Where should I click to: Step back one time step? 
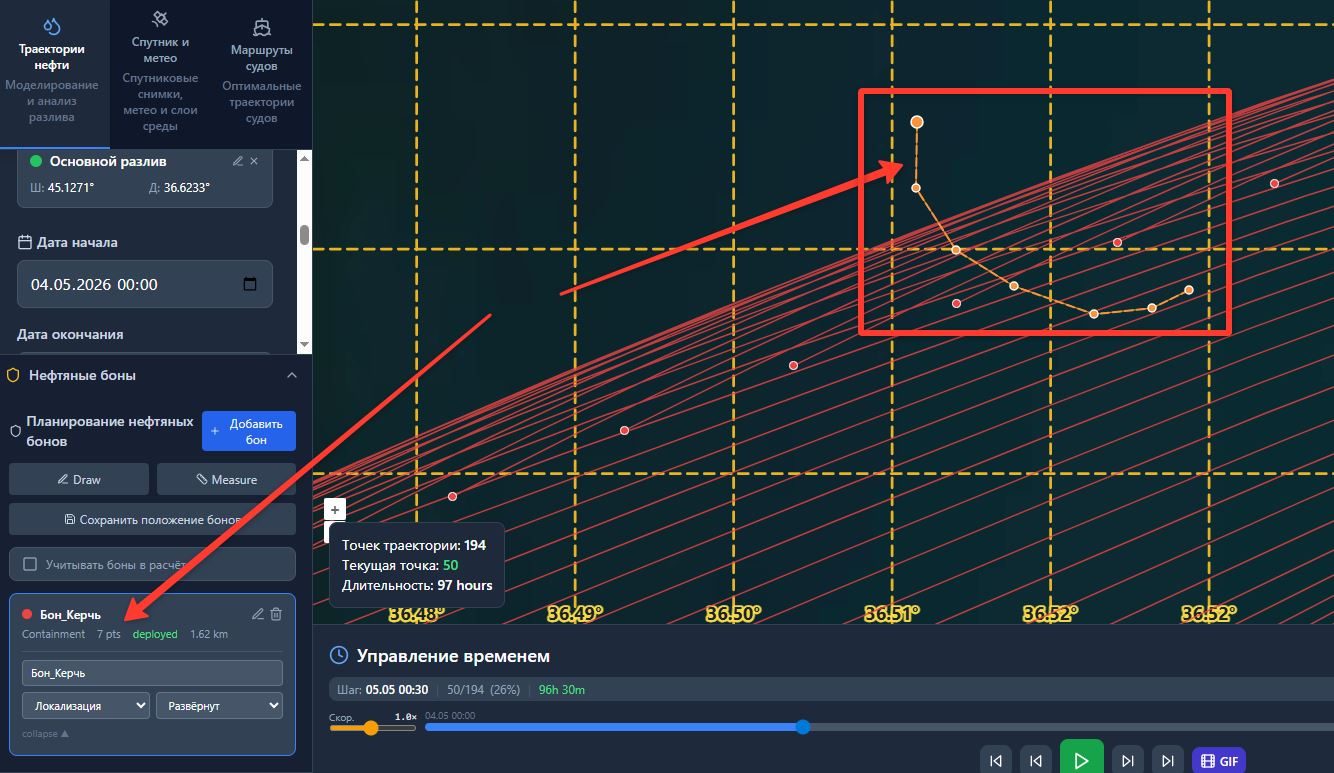tap(1036, 761)
